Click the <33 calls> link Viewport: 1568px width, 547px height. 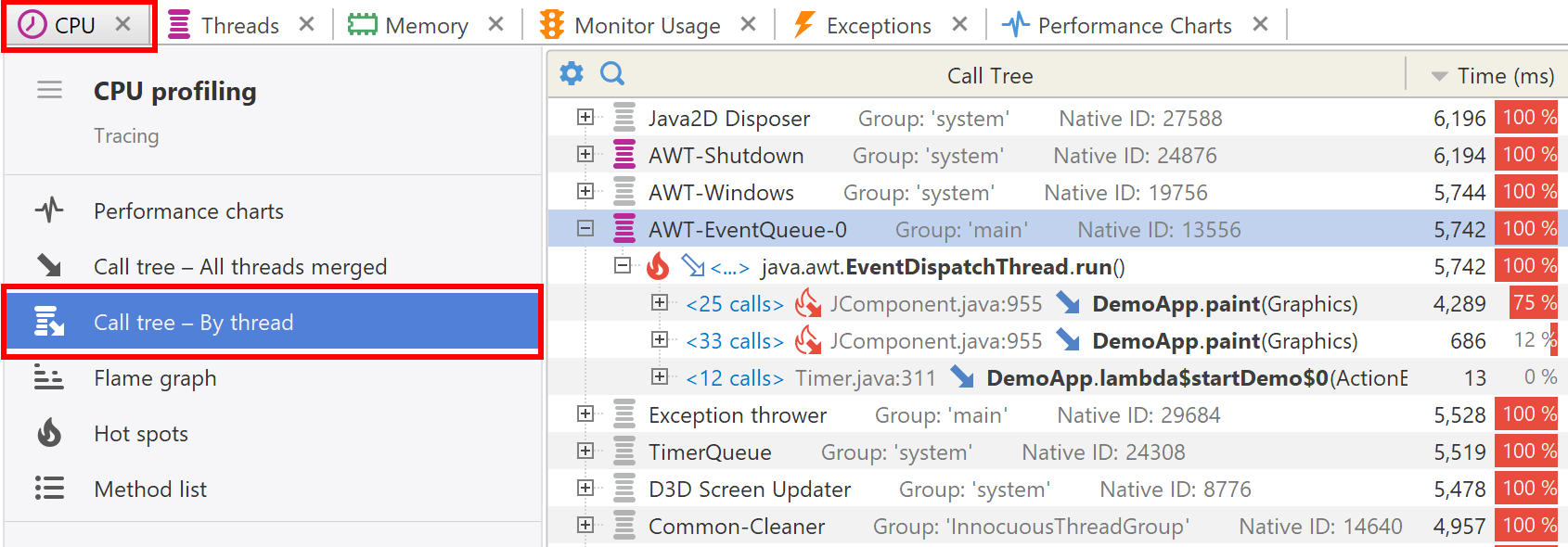pos(735,341)
